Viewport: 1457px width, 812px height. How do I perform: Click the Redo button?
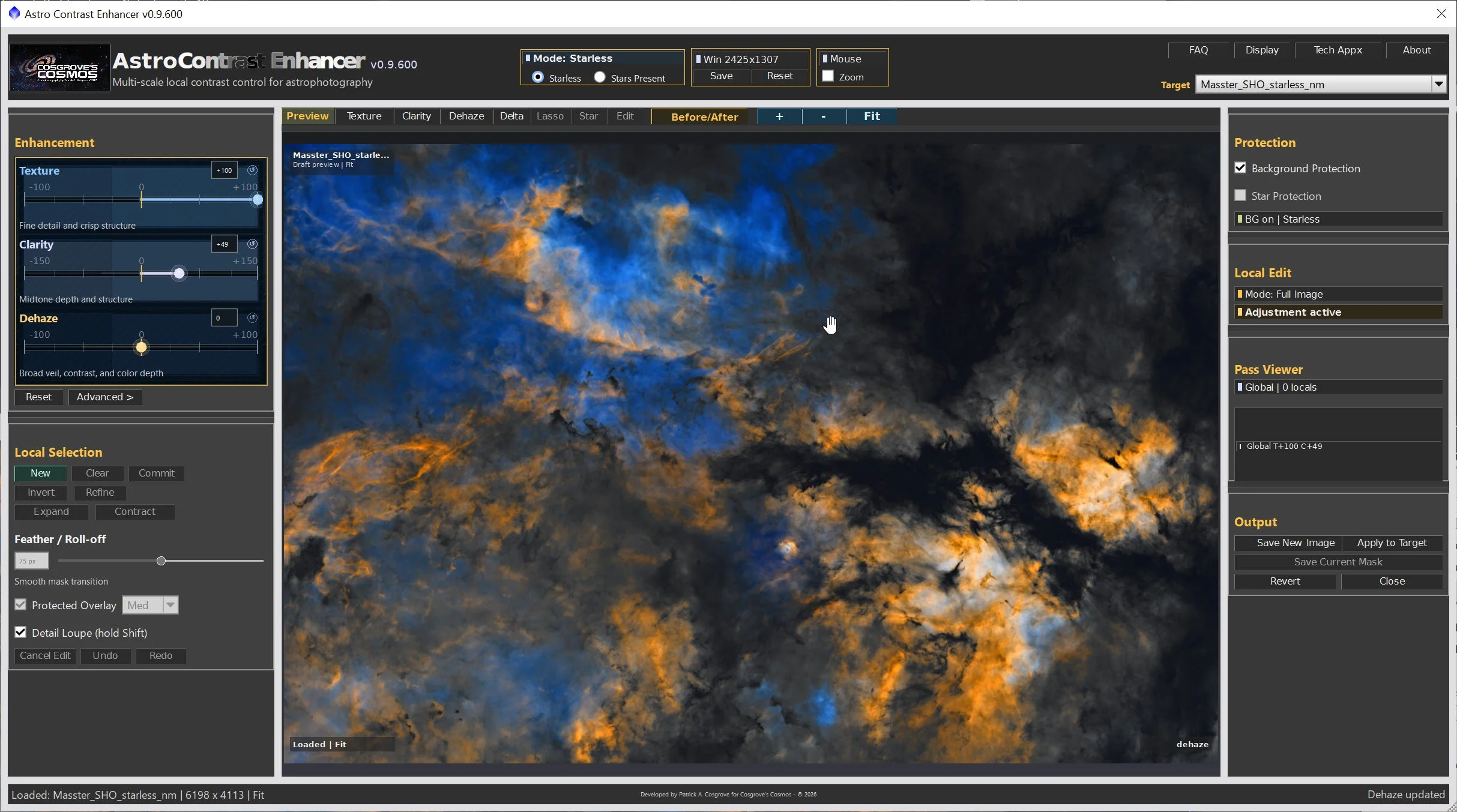(161, 656)
